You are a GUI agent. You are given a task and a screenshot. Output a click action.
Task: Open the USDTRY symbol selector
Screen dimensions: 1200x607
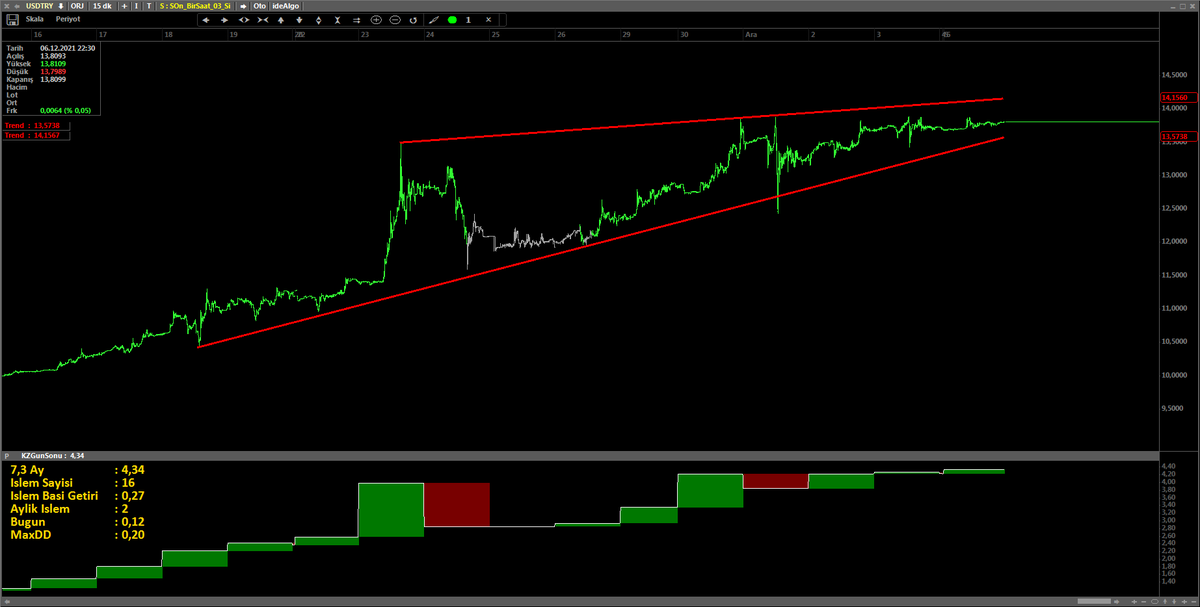[39, 6]
